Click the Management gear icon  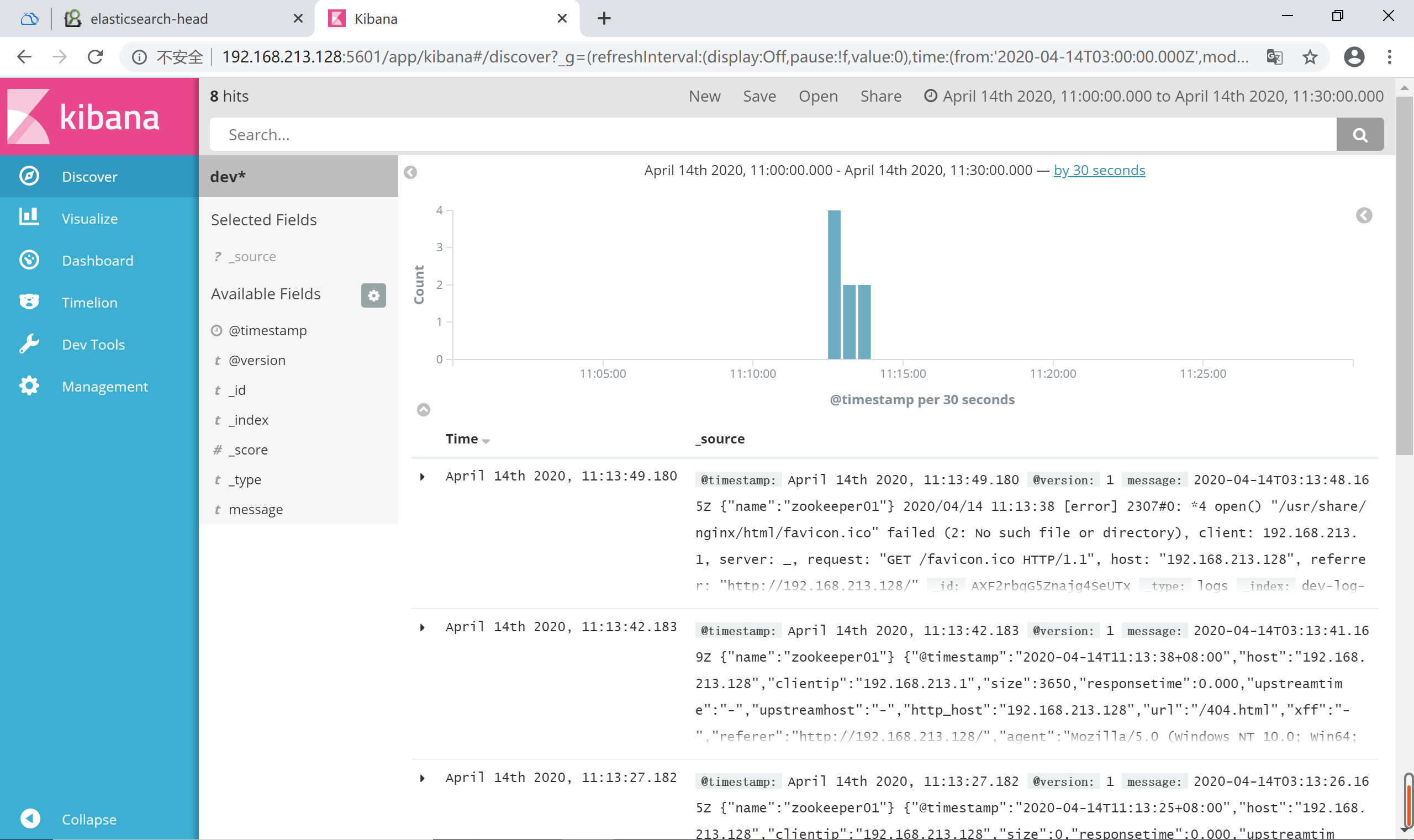(x=29, y=385)
